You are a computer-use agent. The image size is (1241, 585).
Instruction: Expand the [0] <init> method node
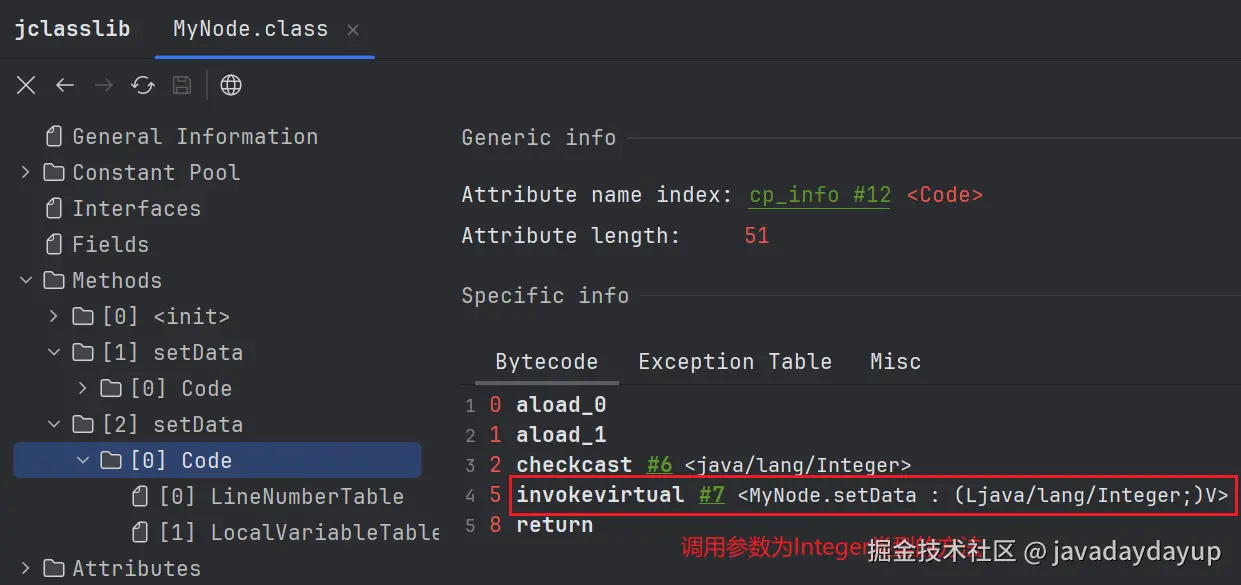coord(54,317)
